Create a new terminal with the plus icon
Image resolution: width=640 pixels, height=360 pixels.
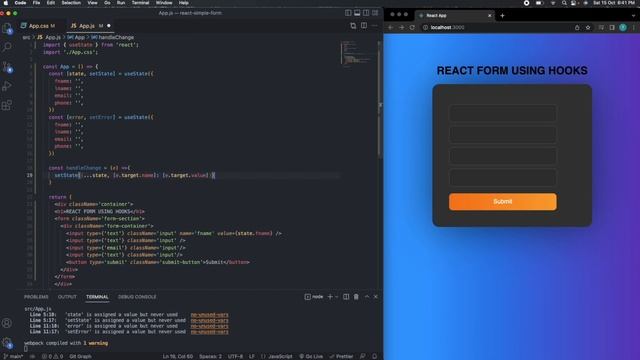coord(330,297)
